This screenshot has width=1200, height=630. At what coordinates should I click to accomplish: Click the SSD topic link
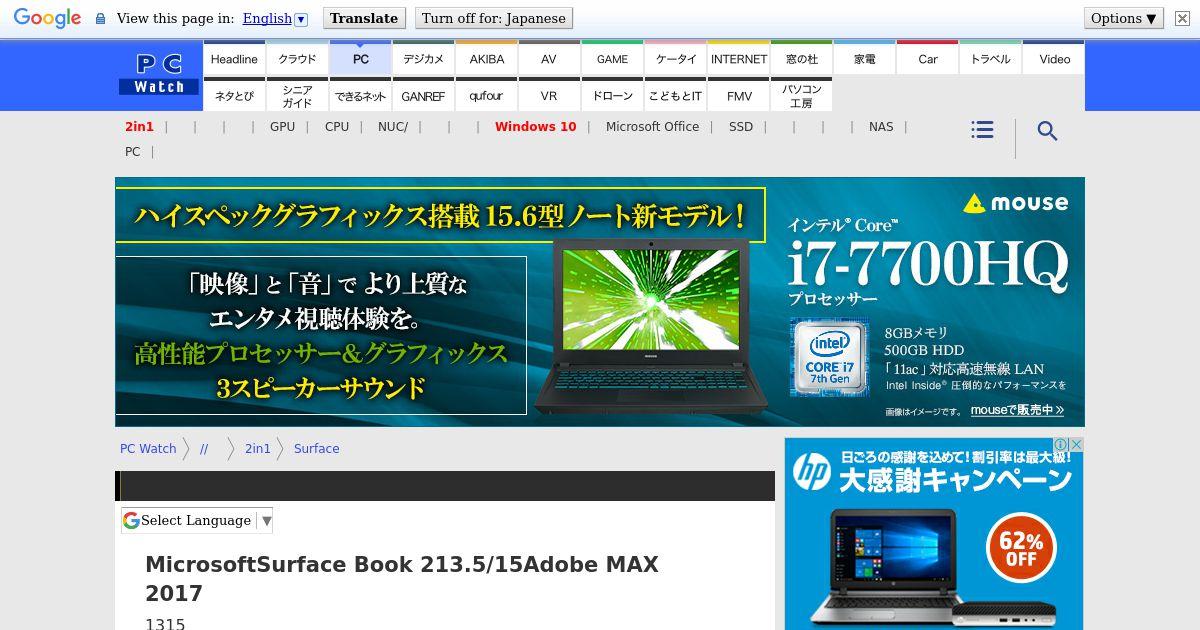pos(741,126)
